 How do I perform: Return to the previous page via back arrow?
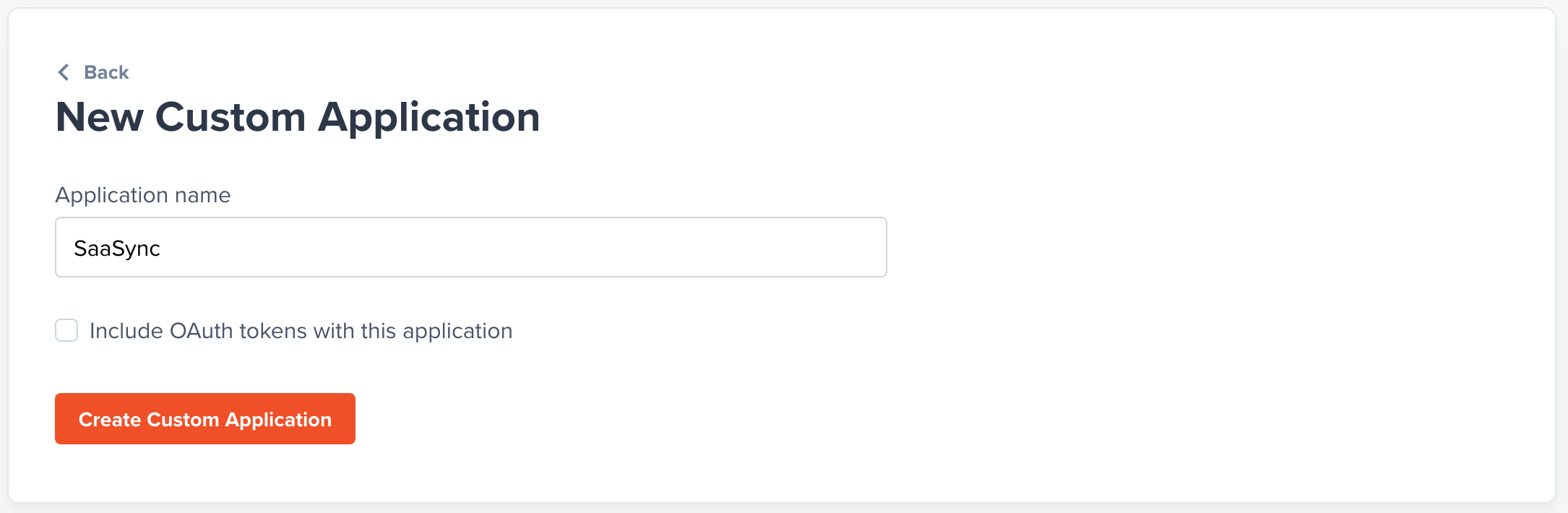pyautogui.click(x=64, y=72)
